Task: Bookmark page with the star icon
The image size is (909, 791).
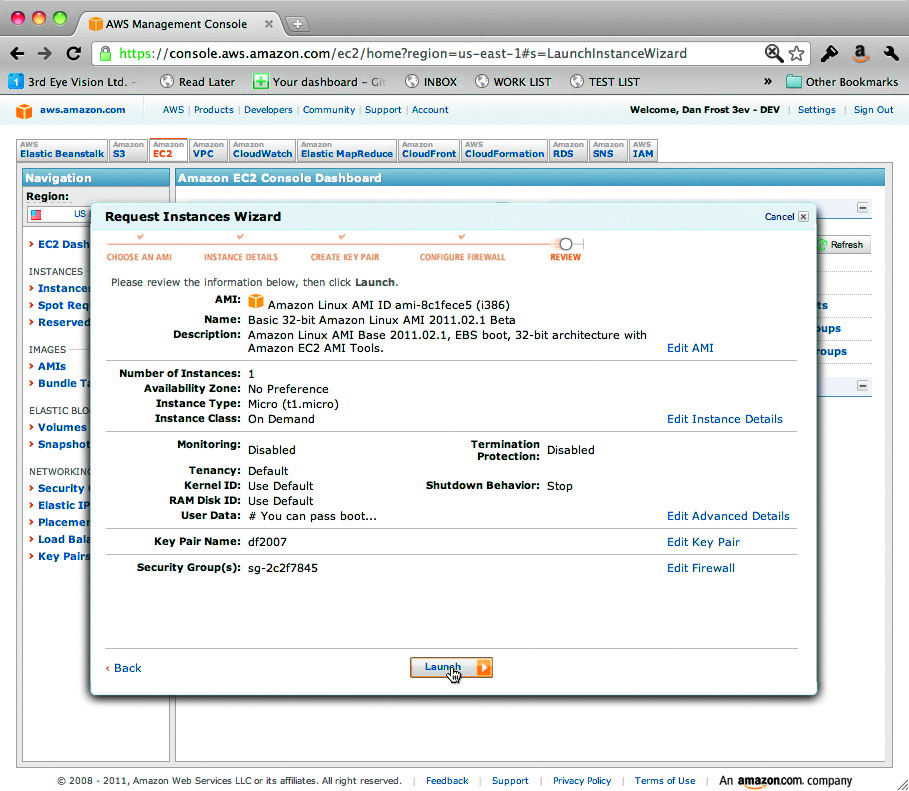Action: point(797,53)
